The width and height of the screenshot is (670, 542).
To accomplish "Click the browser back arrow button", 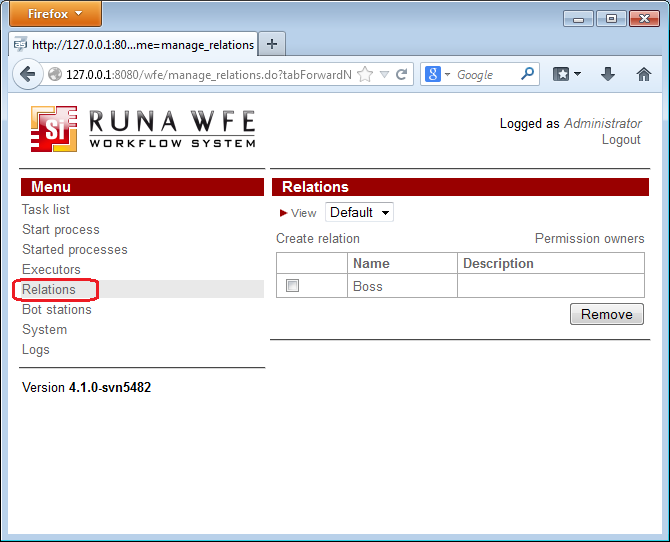I will coord(27,74).
